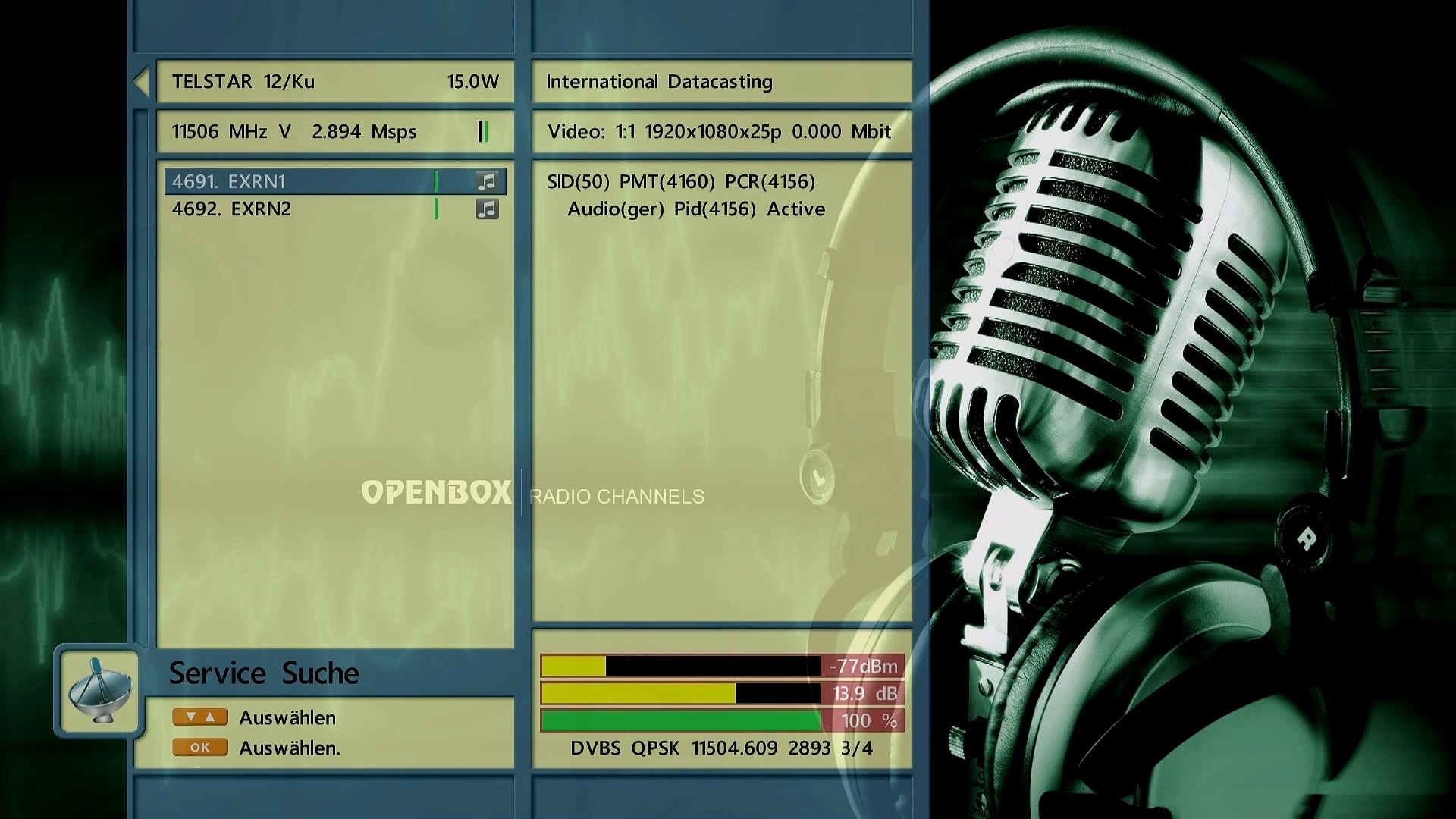Viewport: 1456px width, 819px height.
Task: Click the music note icon on EXRN1
Action: click(x=487, y=181)
